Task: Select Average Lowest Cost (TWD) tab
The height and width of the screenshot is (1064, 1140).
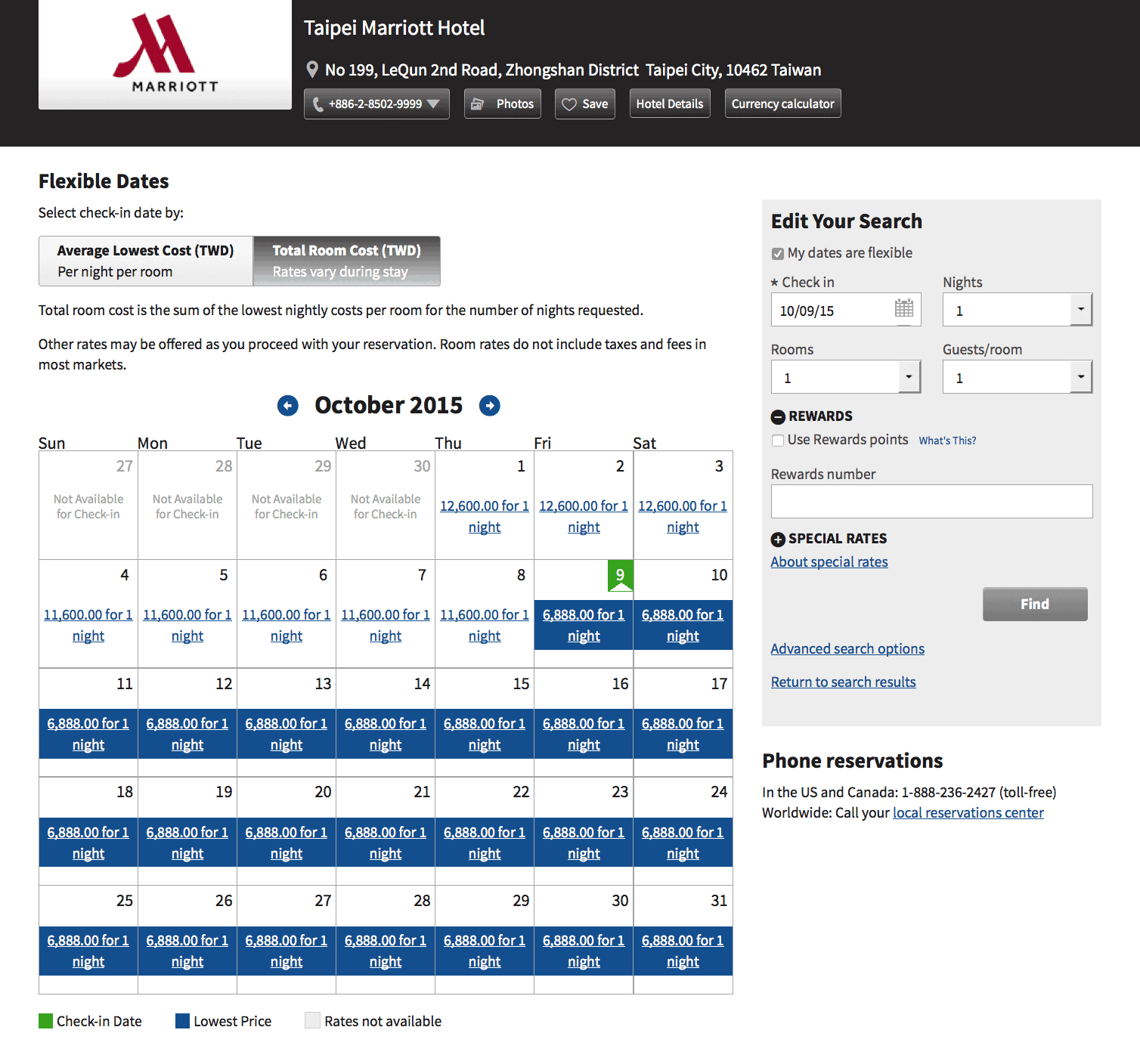Action: 146,261
